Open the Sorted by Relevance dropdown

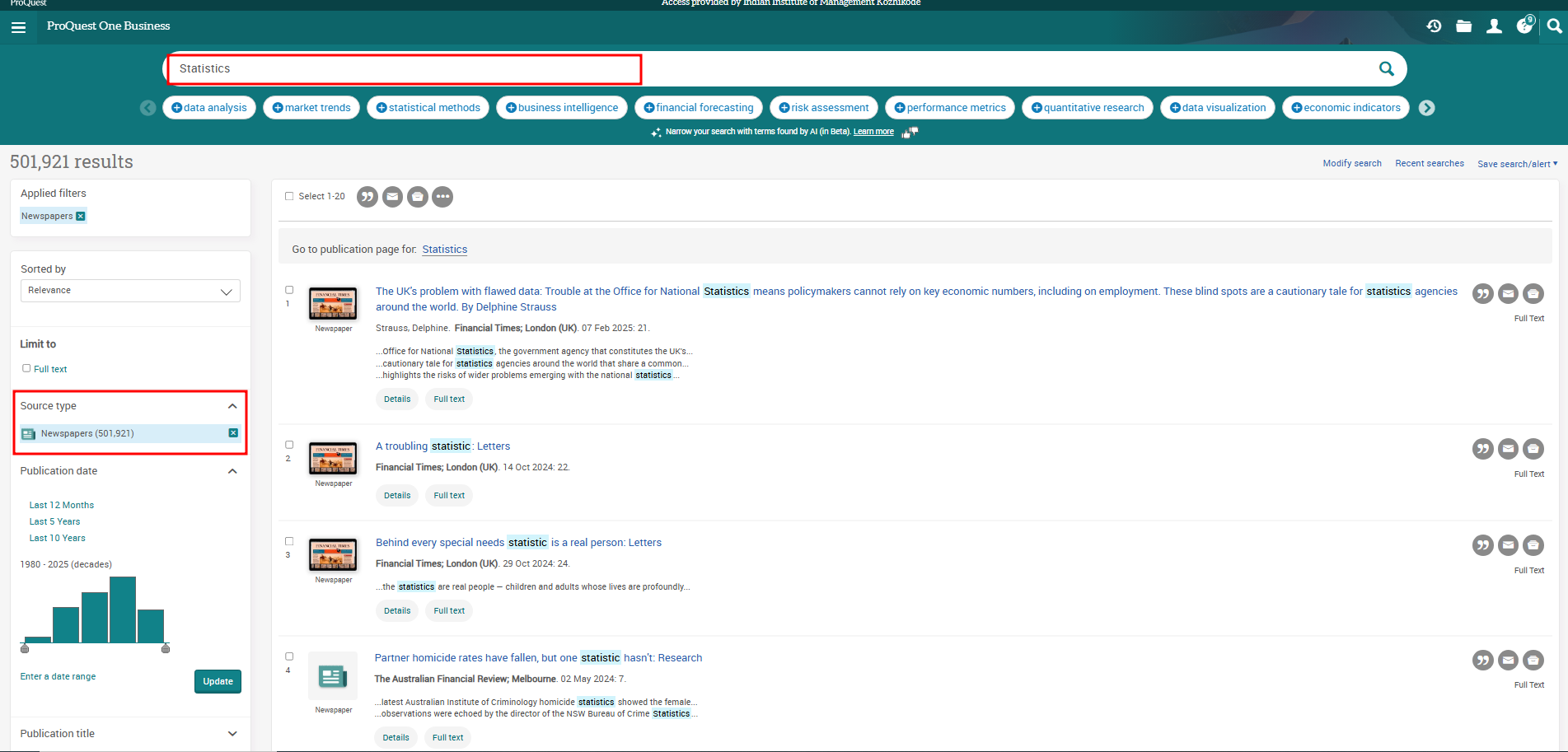point(130,291)
